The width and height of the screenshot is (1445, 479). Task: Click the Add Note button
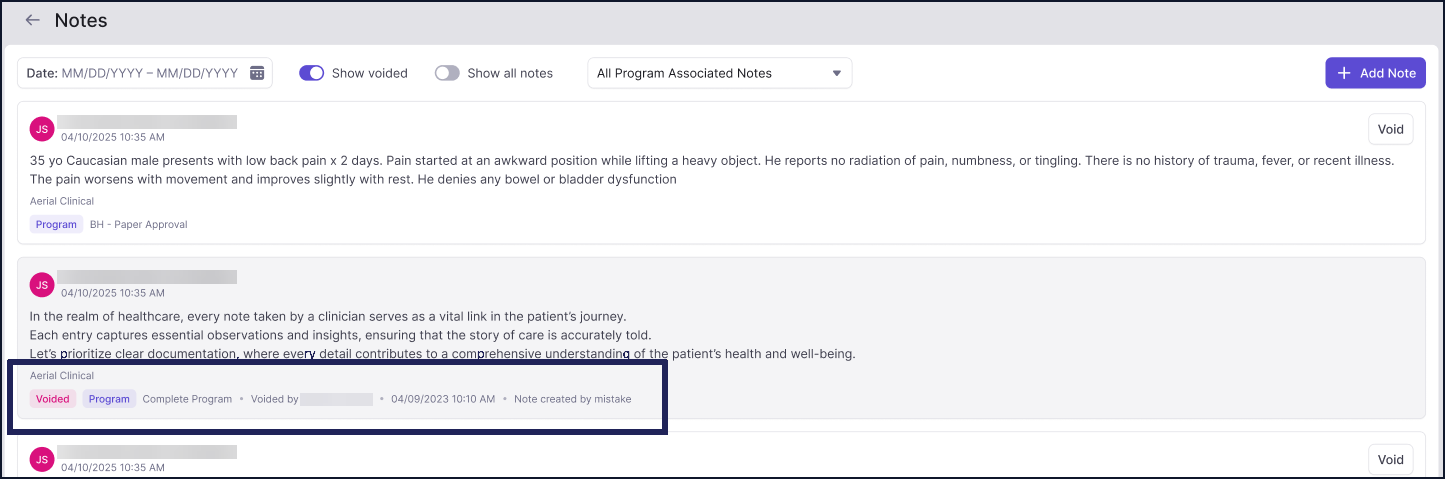pos(1376,73)
